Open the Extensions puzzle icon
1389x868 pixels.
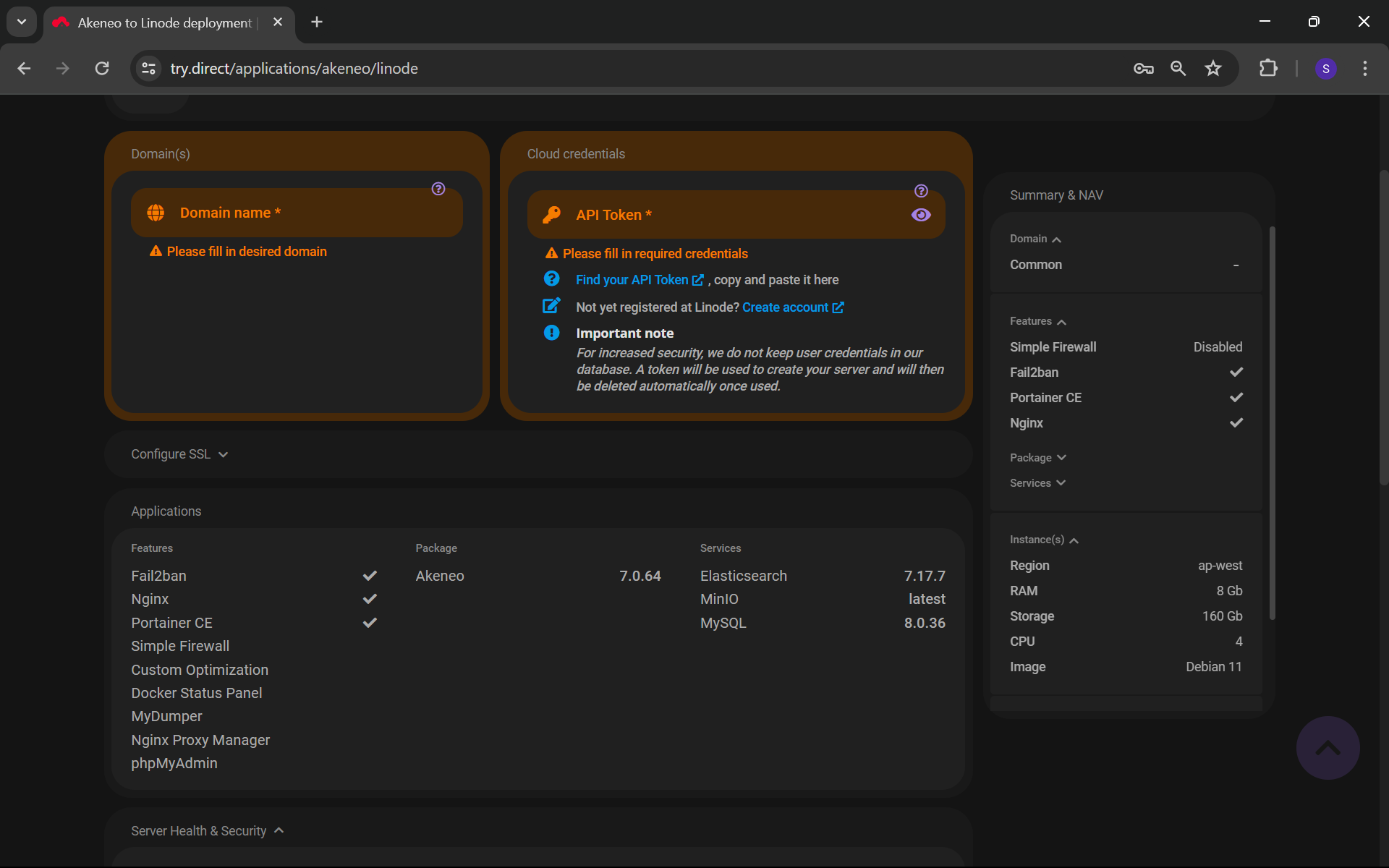(x=1268, y=68)
